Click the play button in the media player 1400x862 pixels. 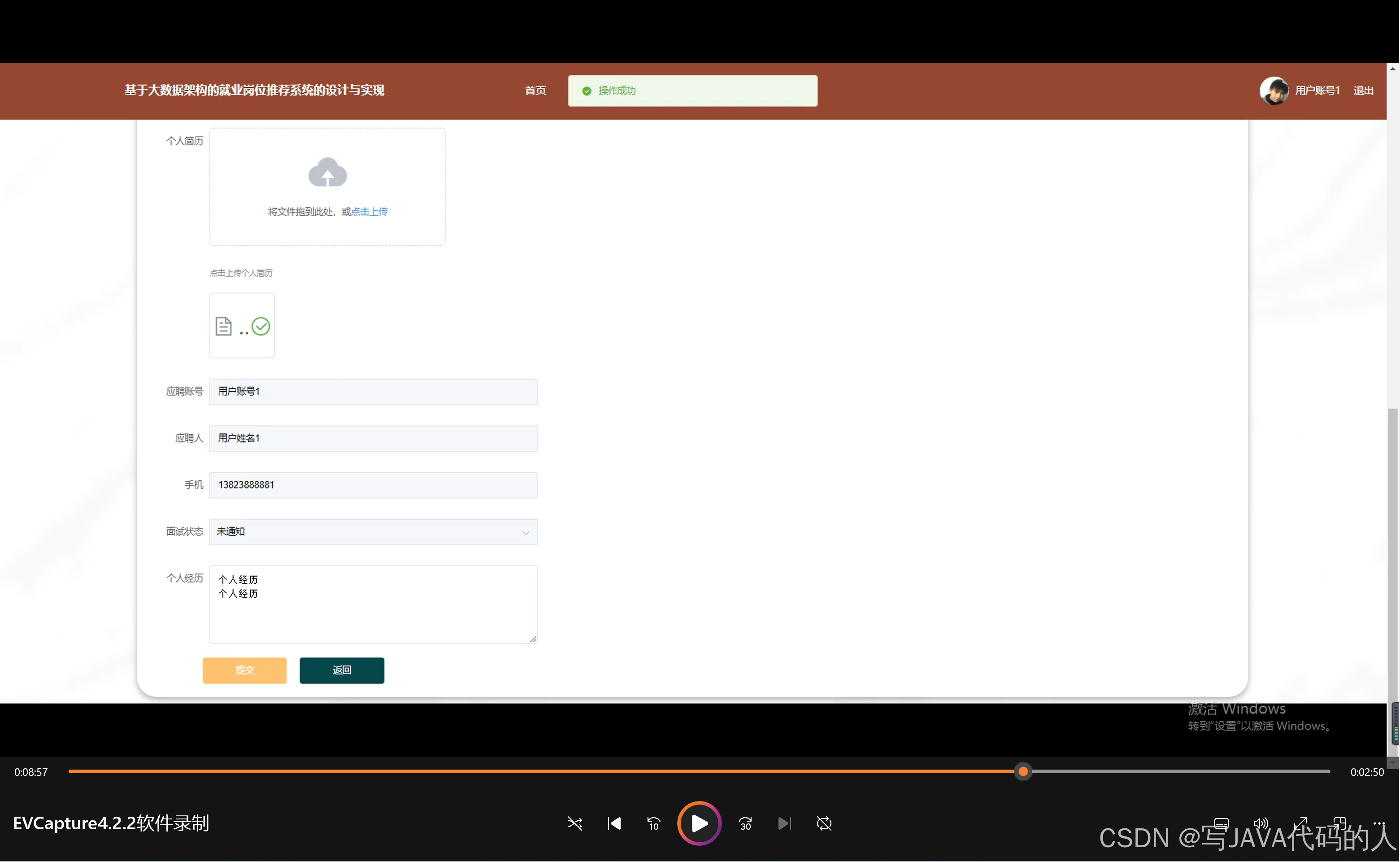point(699,823)
